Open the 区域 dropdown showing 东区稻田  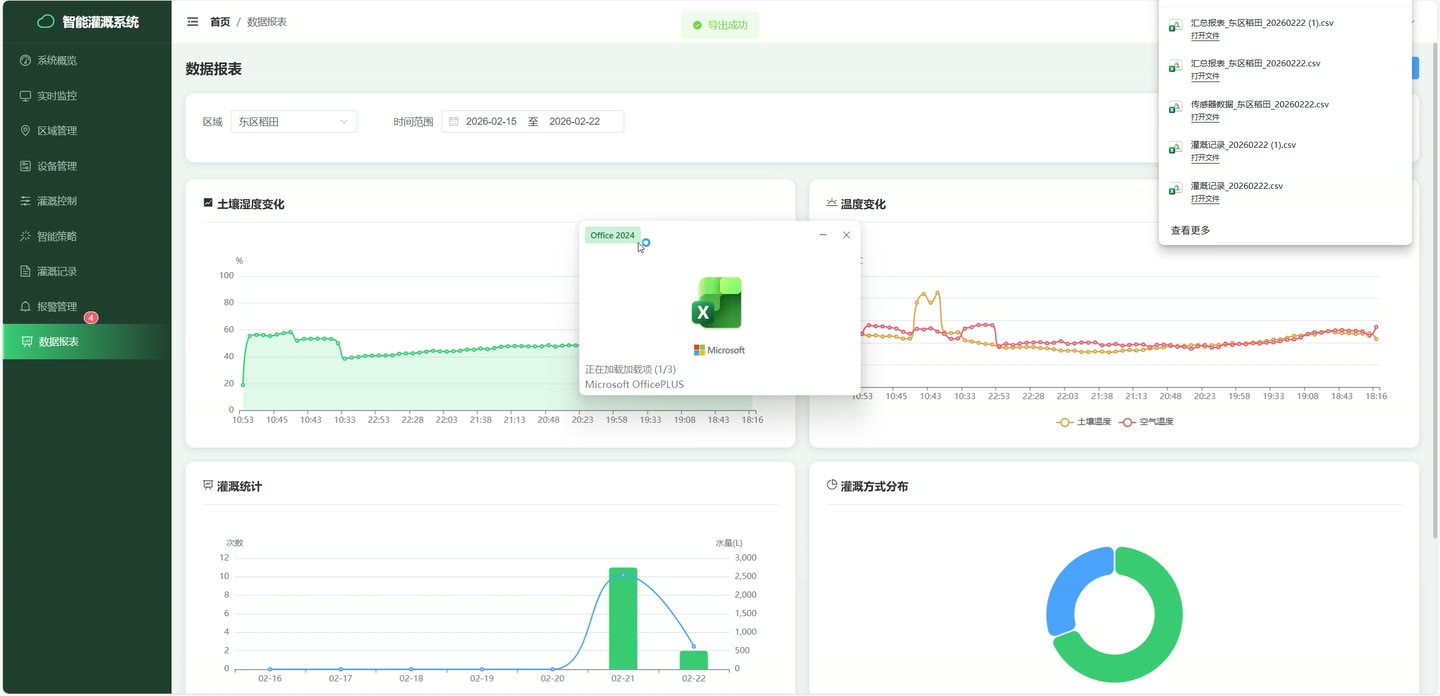[x=293, y=122]
